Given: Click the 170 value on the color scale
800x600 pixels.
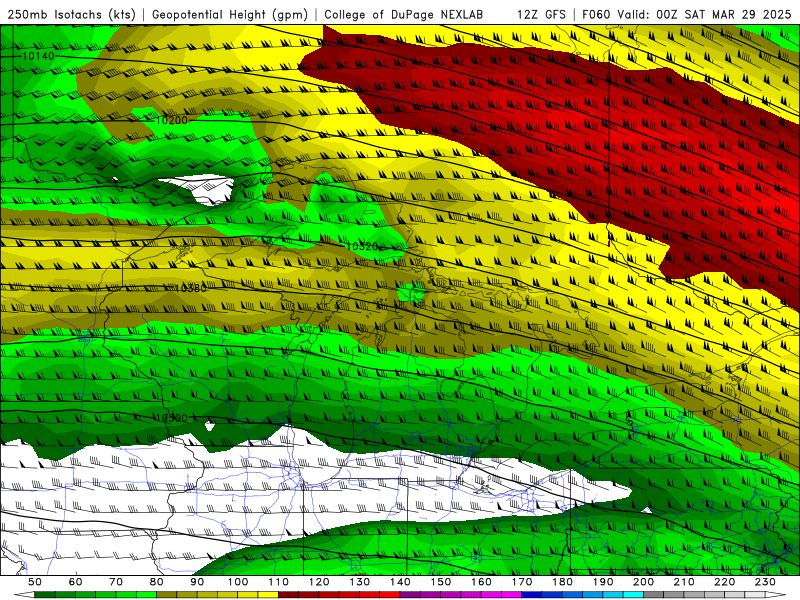Looking at the screenshot, I should [522, 582].
